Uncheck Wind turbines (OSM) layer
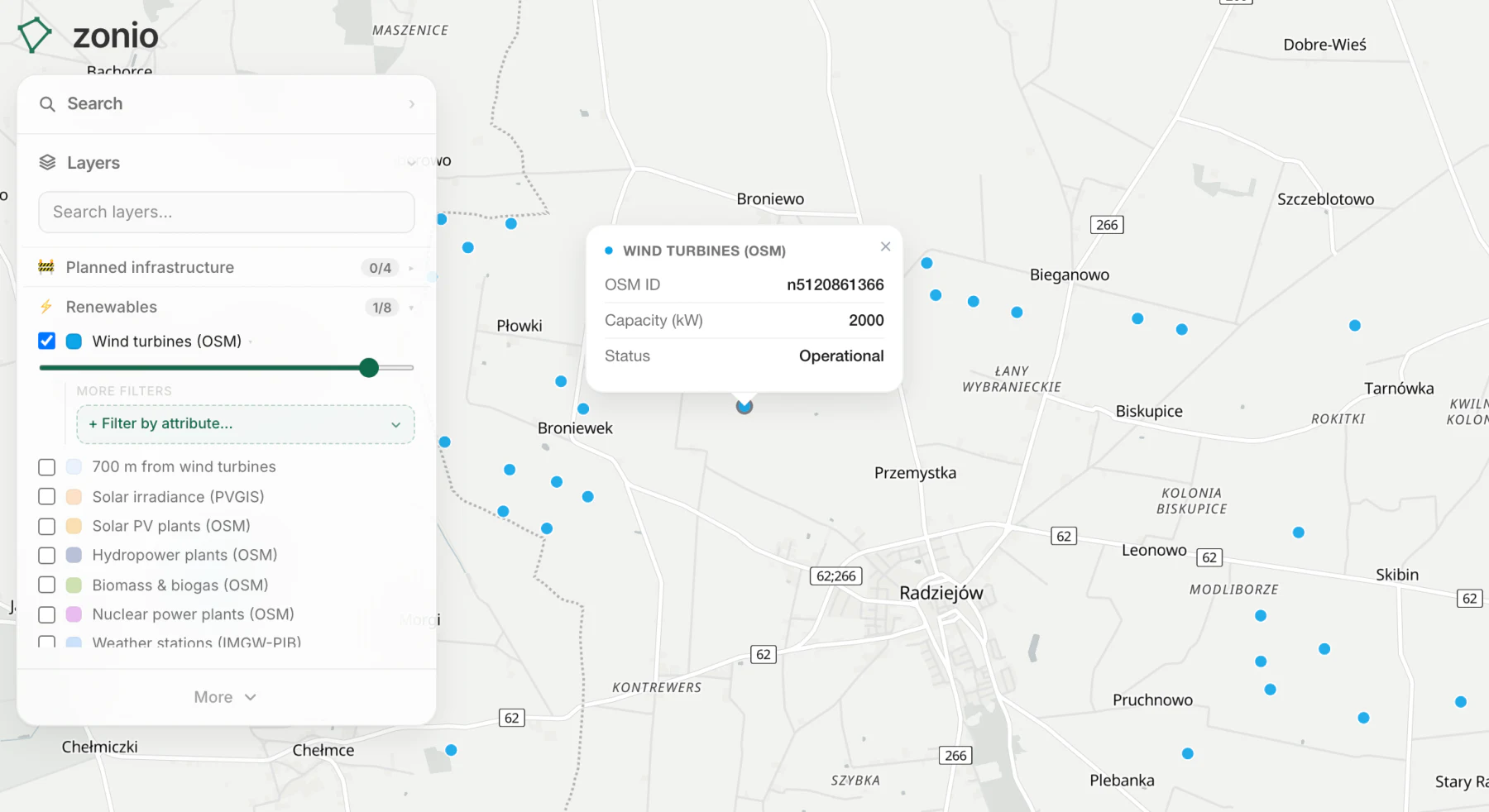The width and height of the screenshot is (1489, 812). click(x=47, y=342)
